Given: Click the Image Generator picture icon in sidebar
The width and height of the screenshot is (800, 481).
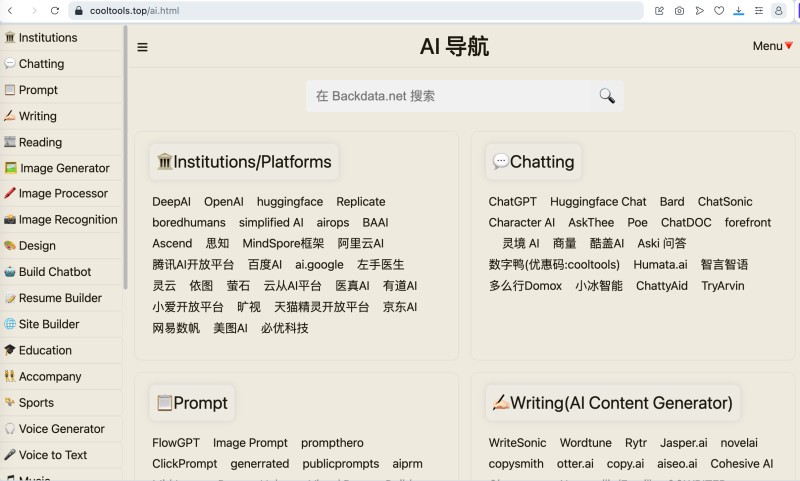Looking at the screenshot, I should [10, 168].
